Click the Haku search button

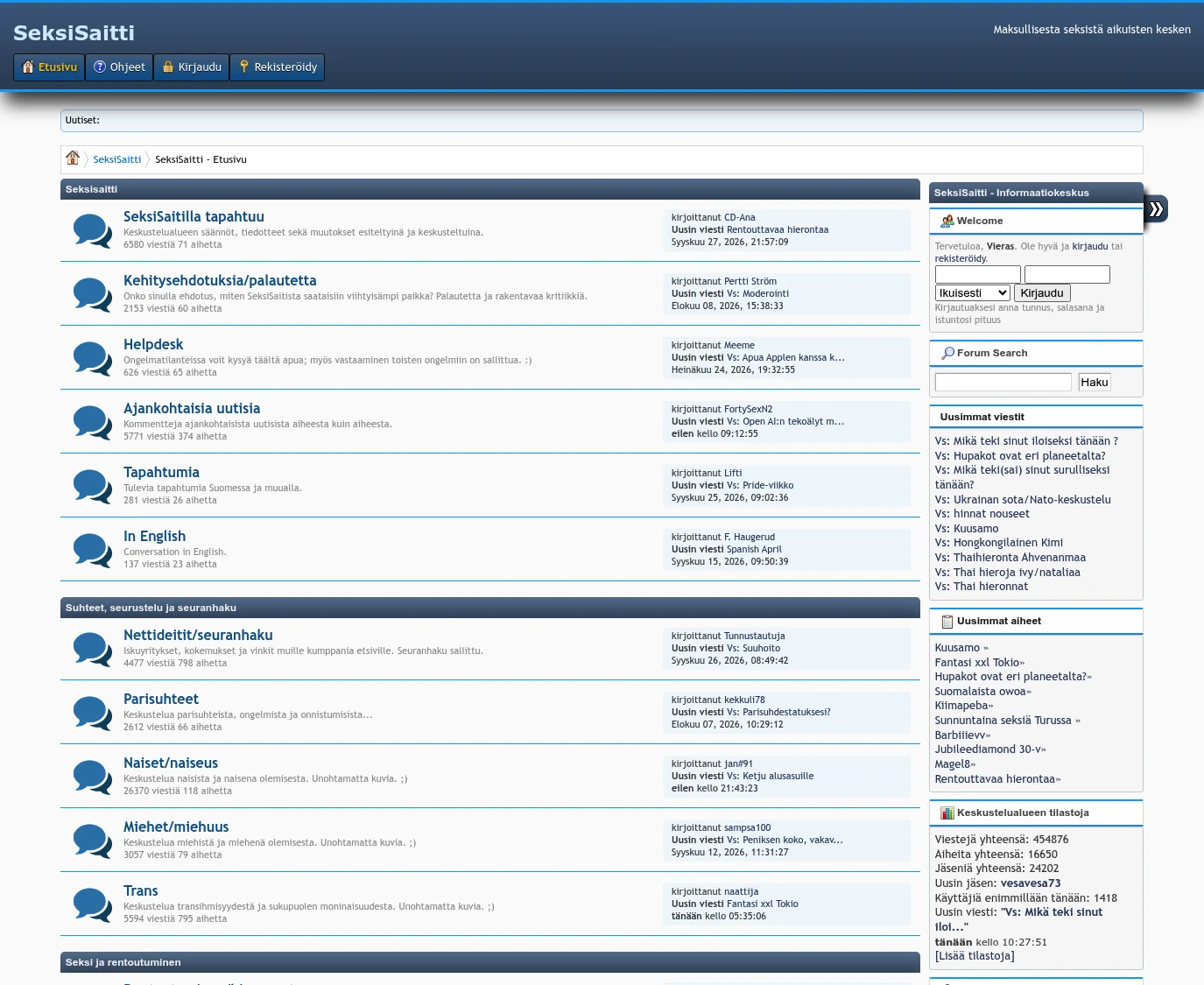click(1094, 382)
